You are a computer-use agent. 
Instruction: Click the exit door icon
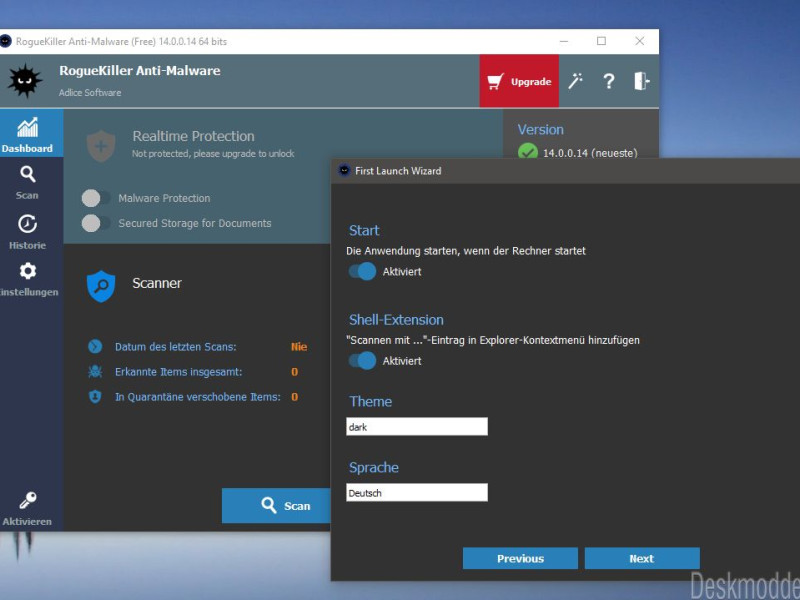click(641, 81)
